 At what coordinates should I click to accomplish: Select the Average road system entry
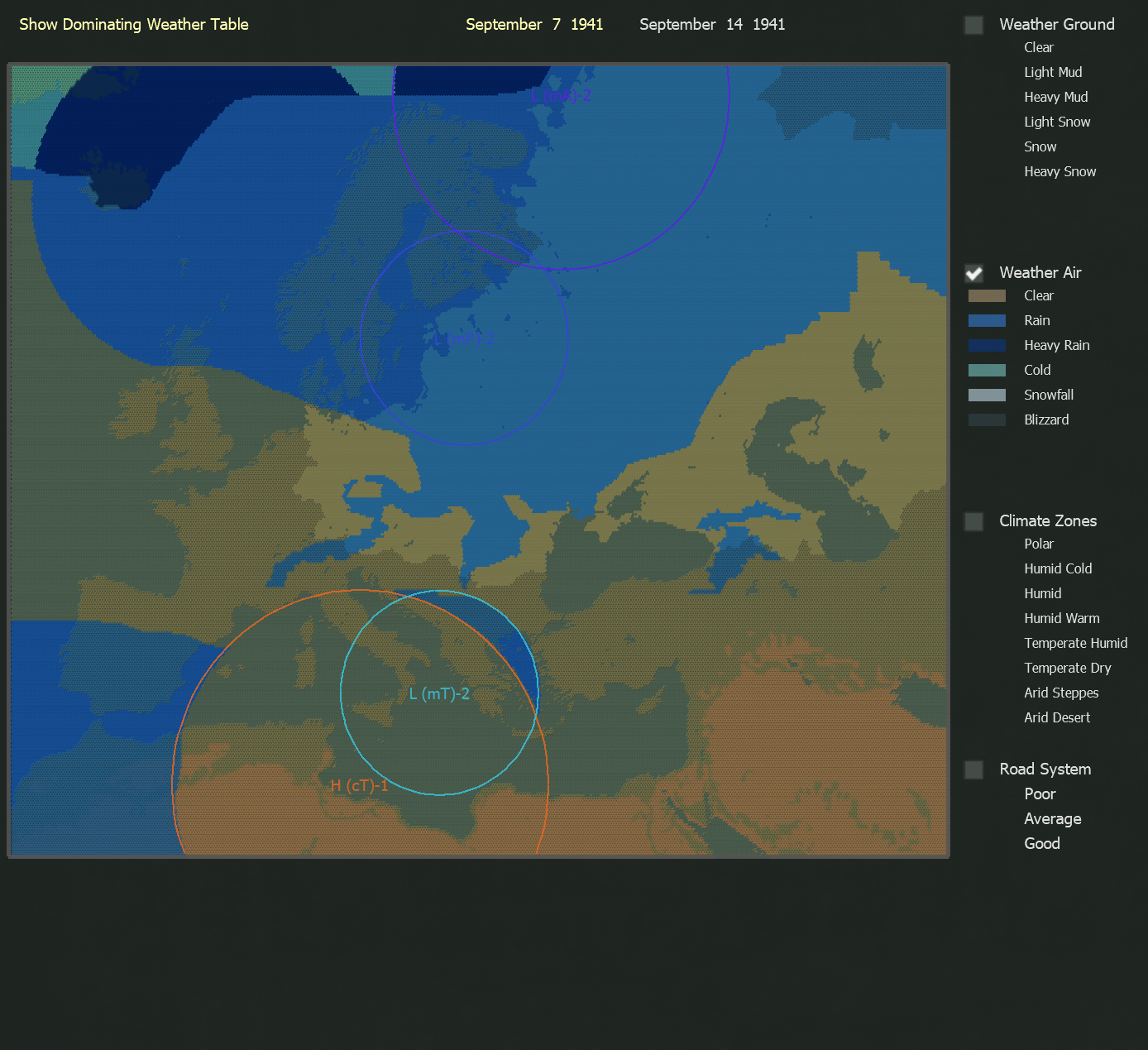tap(1053, 819)
